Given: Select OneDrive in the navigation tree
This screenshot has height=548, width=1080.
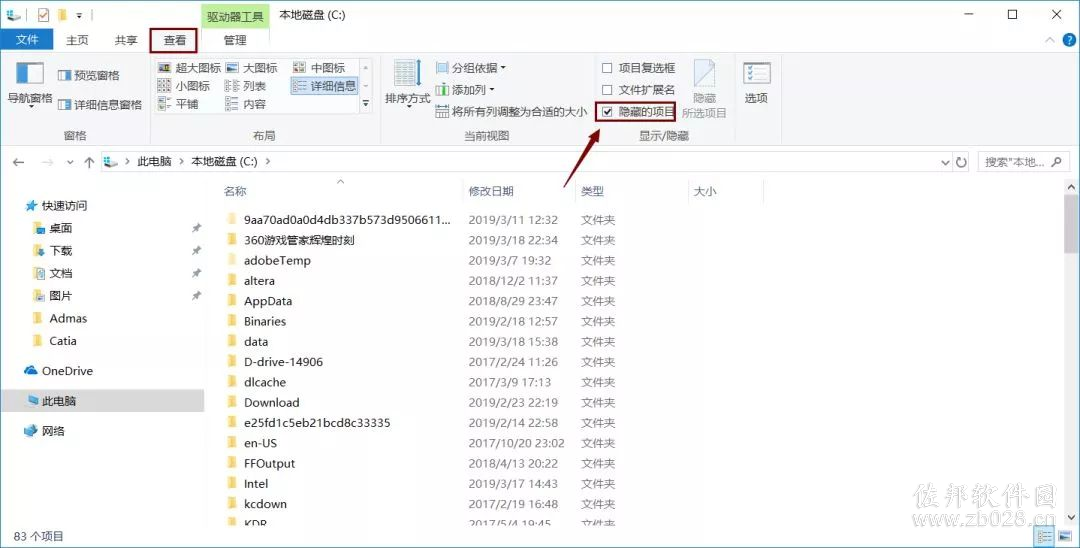Looking at the screenshot, I should point(59,370).
